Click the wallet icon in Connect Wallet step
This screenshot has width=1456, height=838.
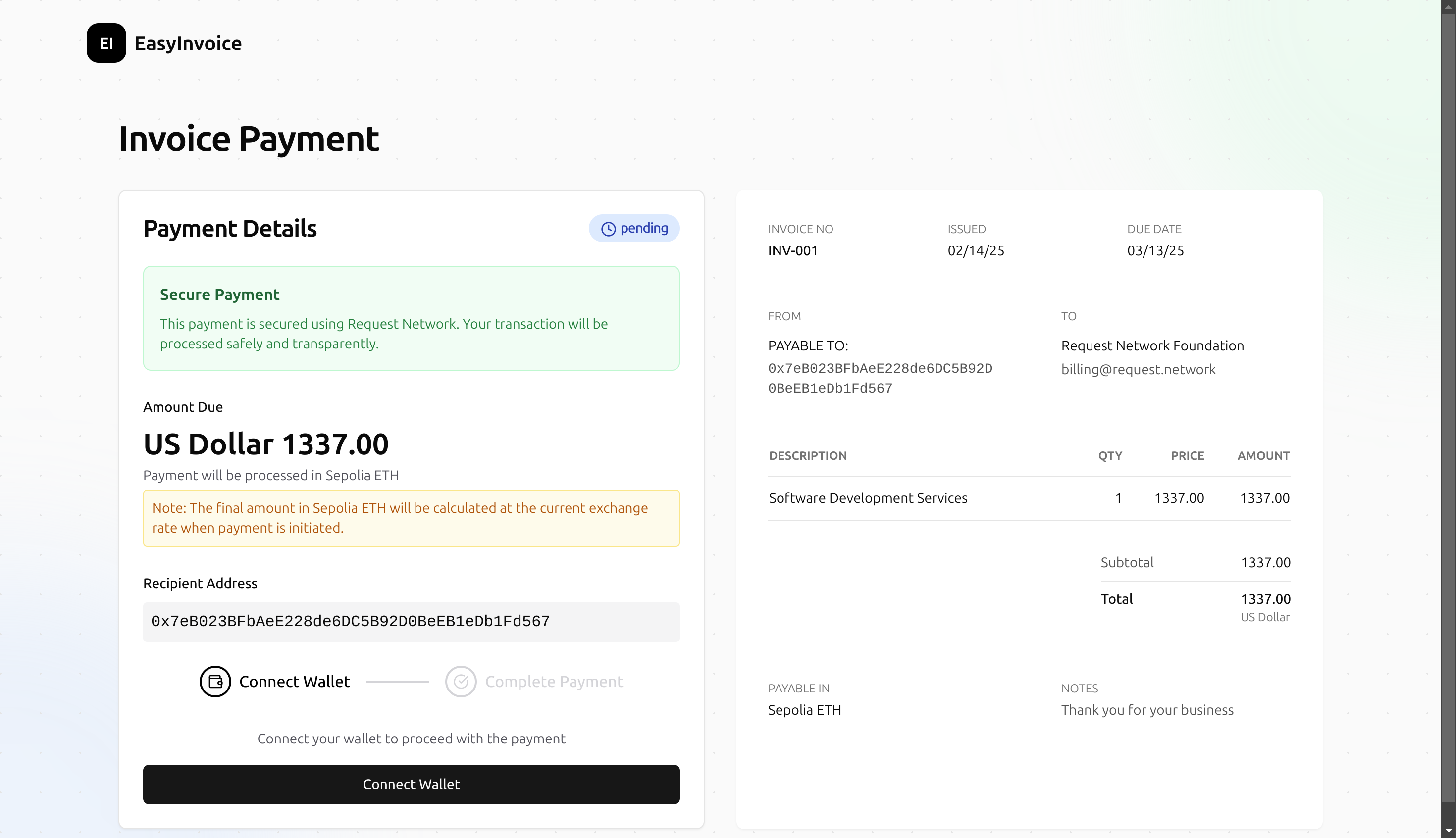pos(215,682)
